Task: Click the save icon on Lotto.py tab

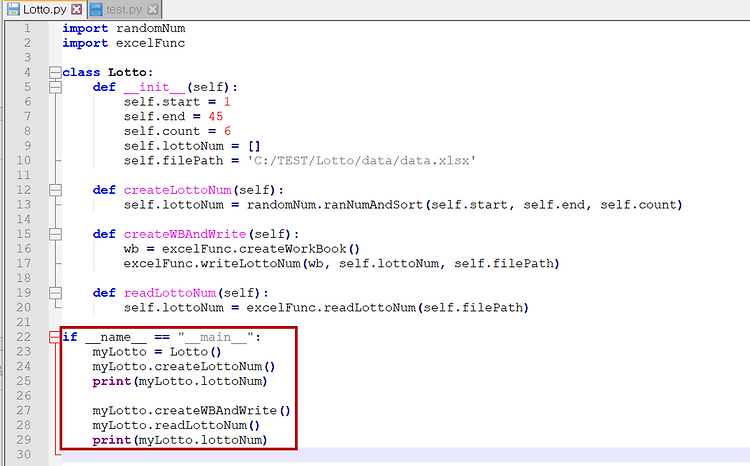Action: coord(13,9)
